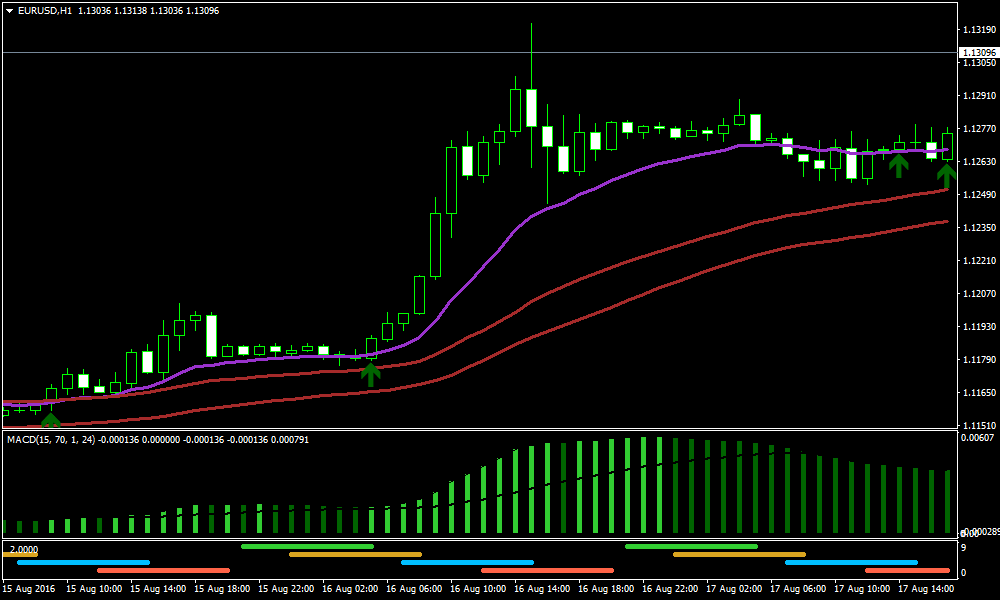Click the green session bar above 15 Aug 22:00

[307, 546]
